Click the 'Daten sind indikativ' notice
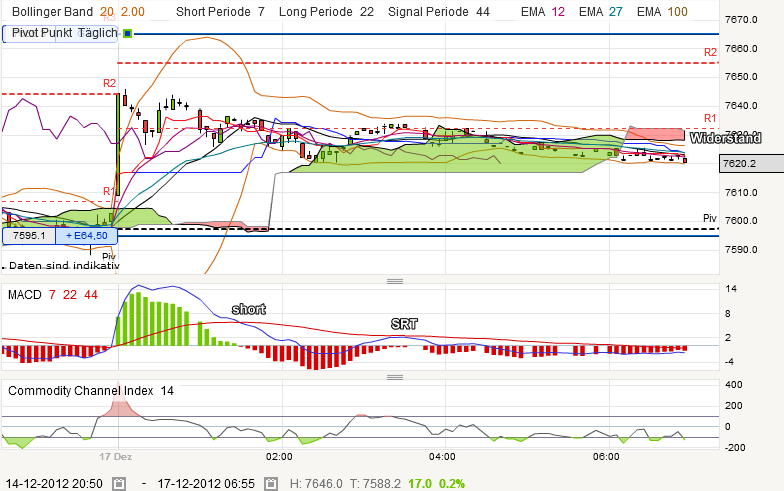The width and height of the screenshot is (784, 491). pos(62,266)
